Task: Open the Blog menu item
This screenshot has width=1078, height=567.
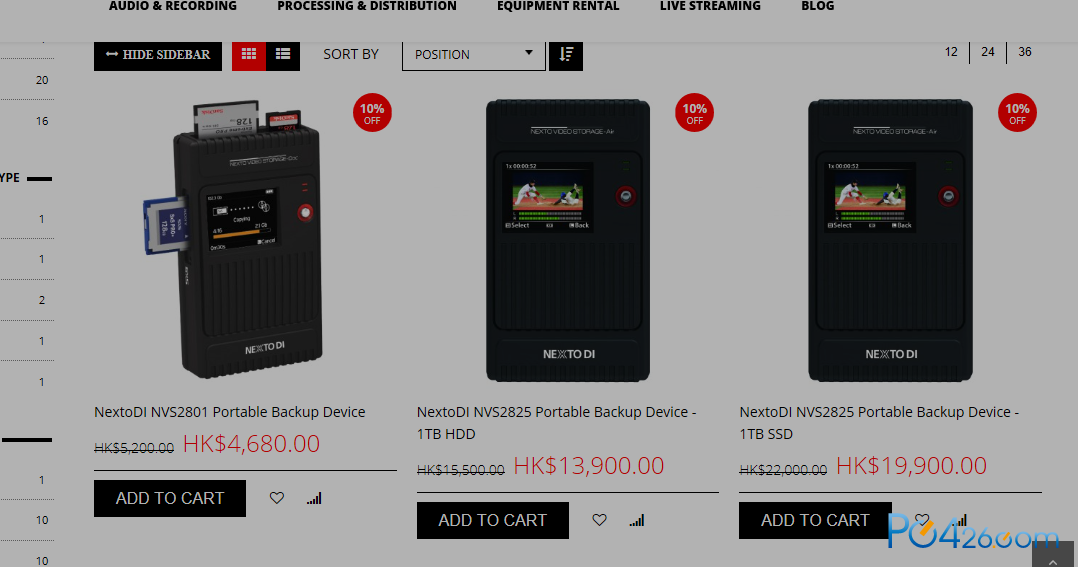Action: point(817,6)
